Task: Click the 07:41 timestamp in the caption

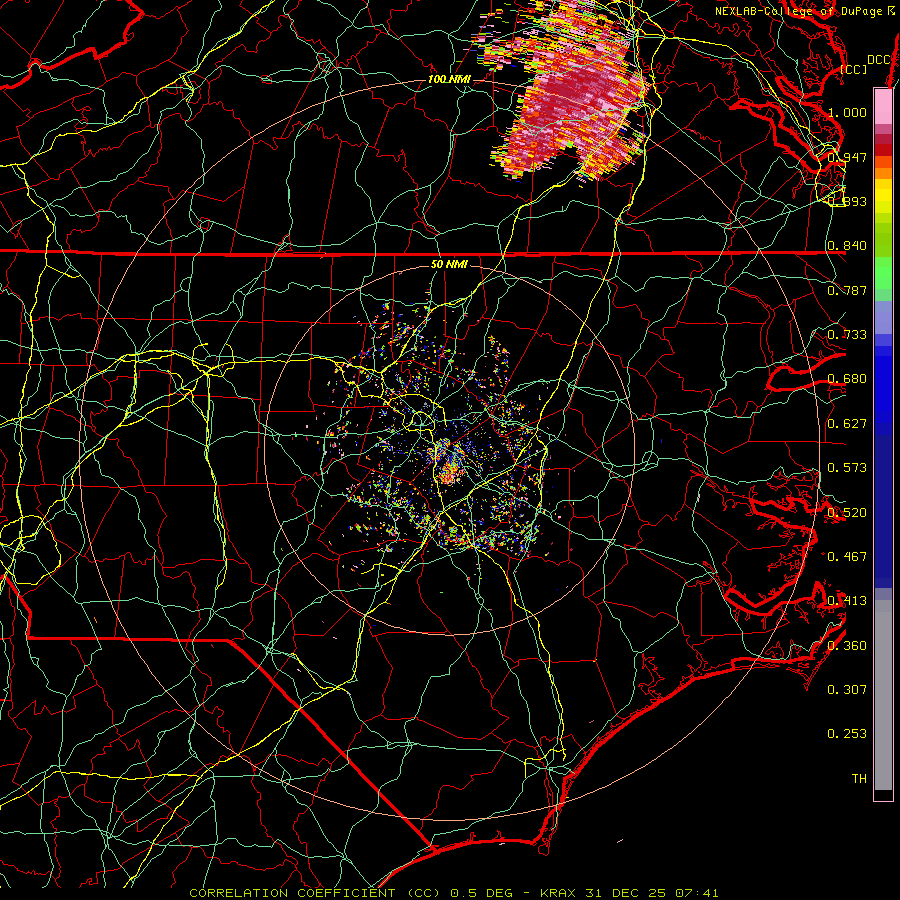Action: [x=698, y=893]
